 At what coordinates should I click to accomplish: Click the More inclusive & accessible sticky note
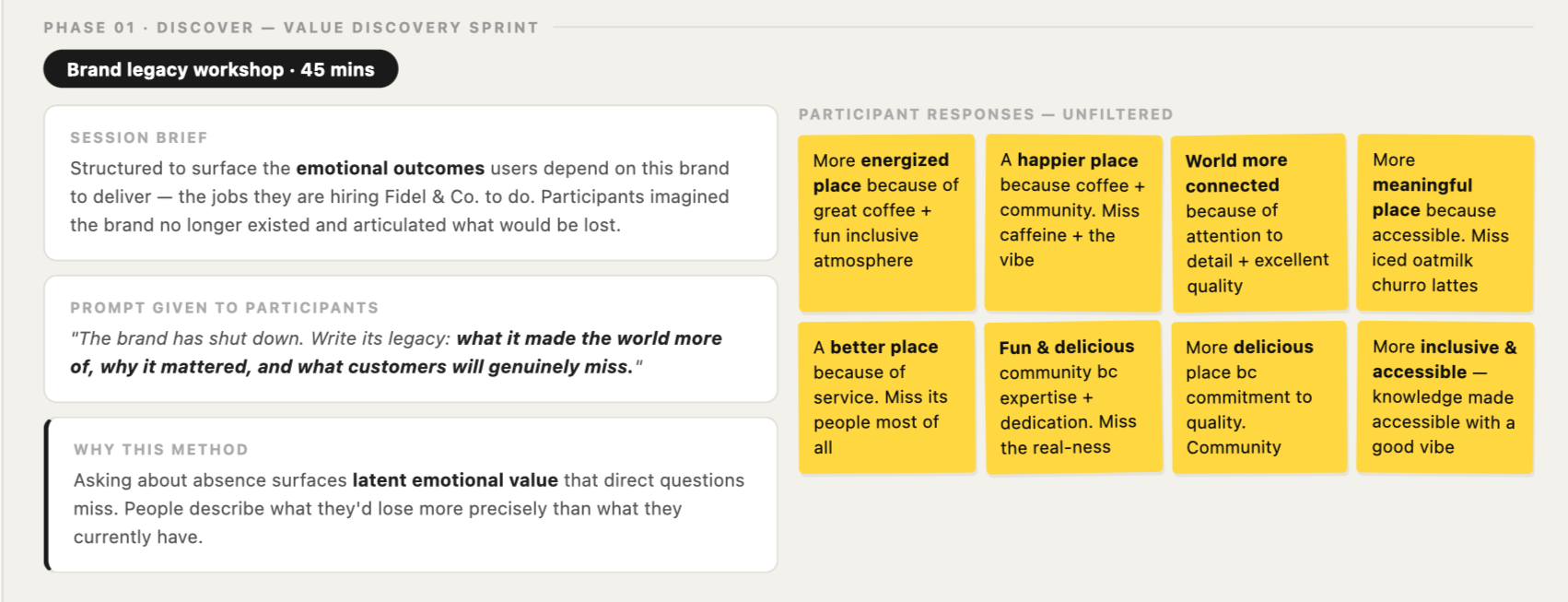coord(1445,397)
